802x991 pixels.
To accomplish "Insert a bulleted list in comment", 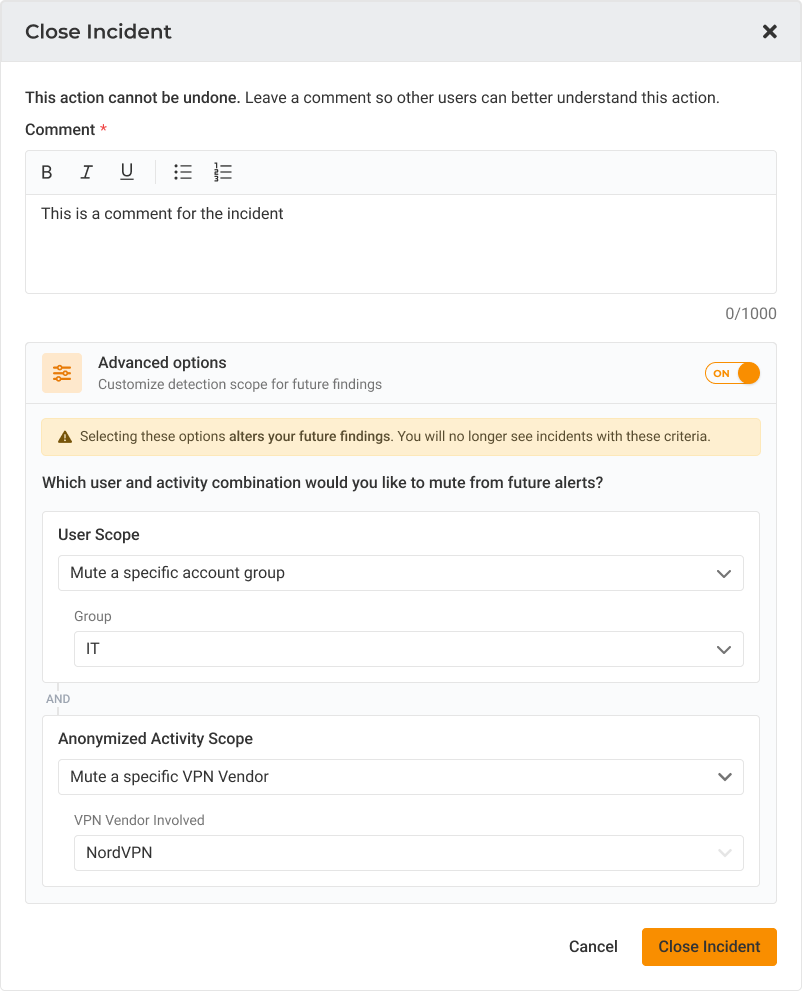I will click(183, 172).
